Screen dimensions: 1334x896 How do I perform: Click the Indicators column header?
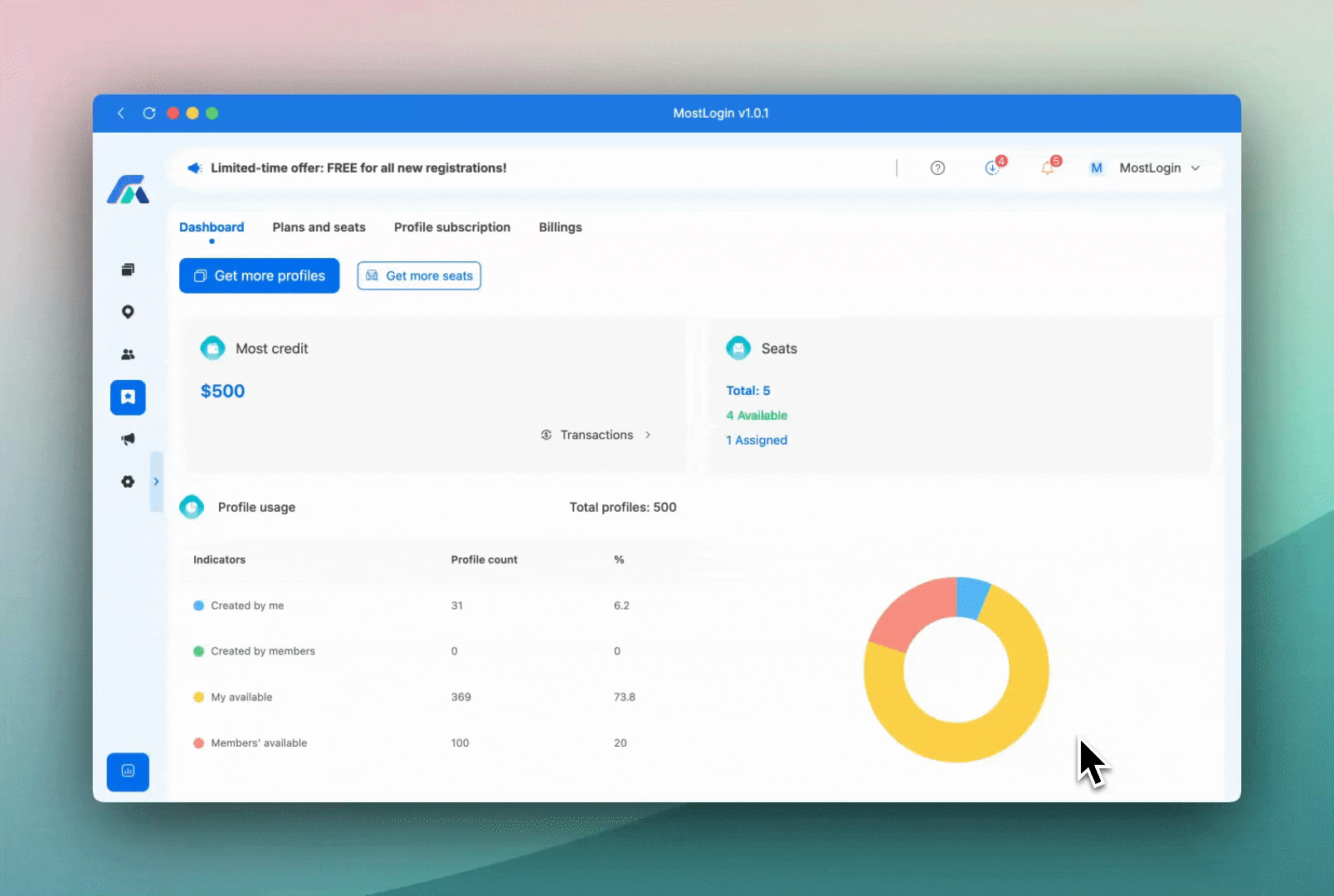(219, 560)
